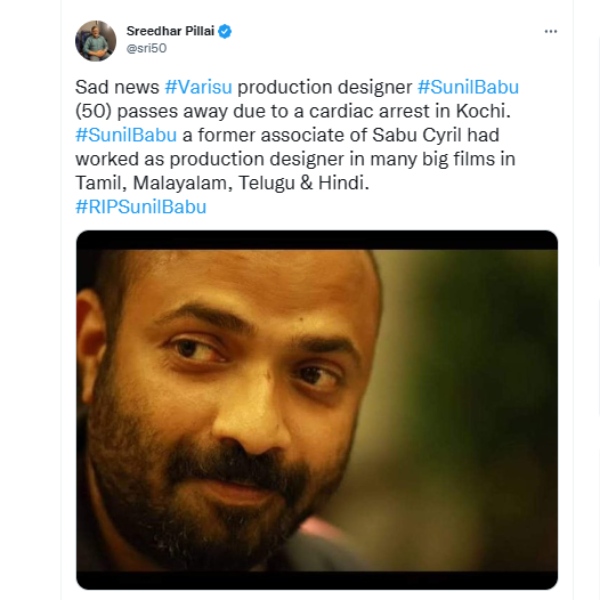Click the phrase "worked as production designer"
This screenshot has height=600, width=600.
pos(201,159)
